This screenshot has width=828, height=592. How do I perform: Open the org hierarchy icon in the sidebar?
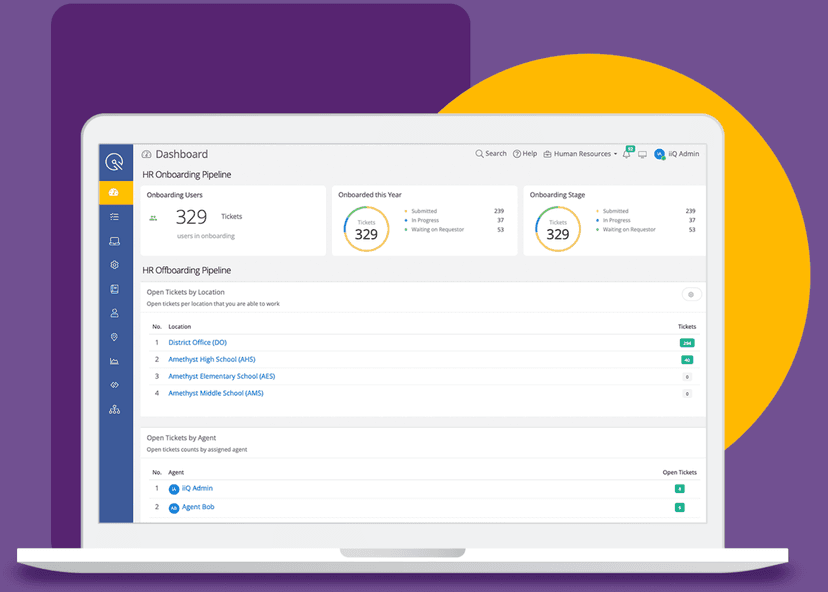[115, 409]
